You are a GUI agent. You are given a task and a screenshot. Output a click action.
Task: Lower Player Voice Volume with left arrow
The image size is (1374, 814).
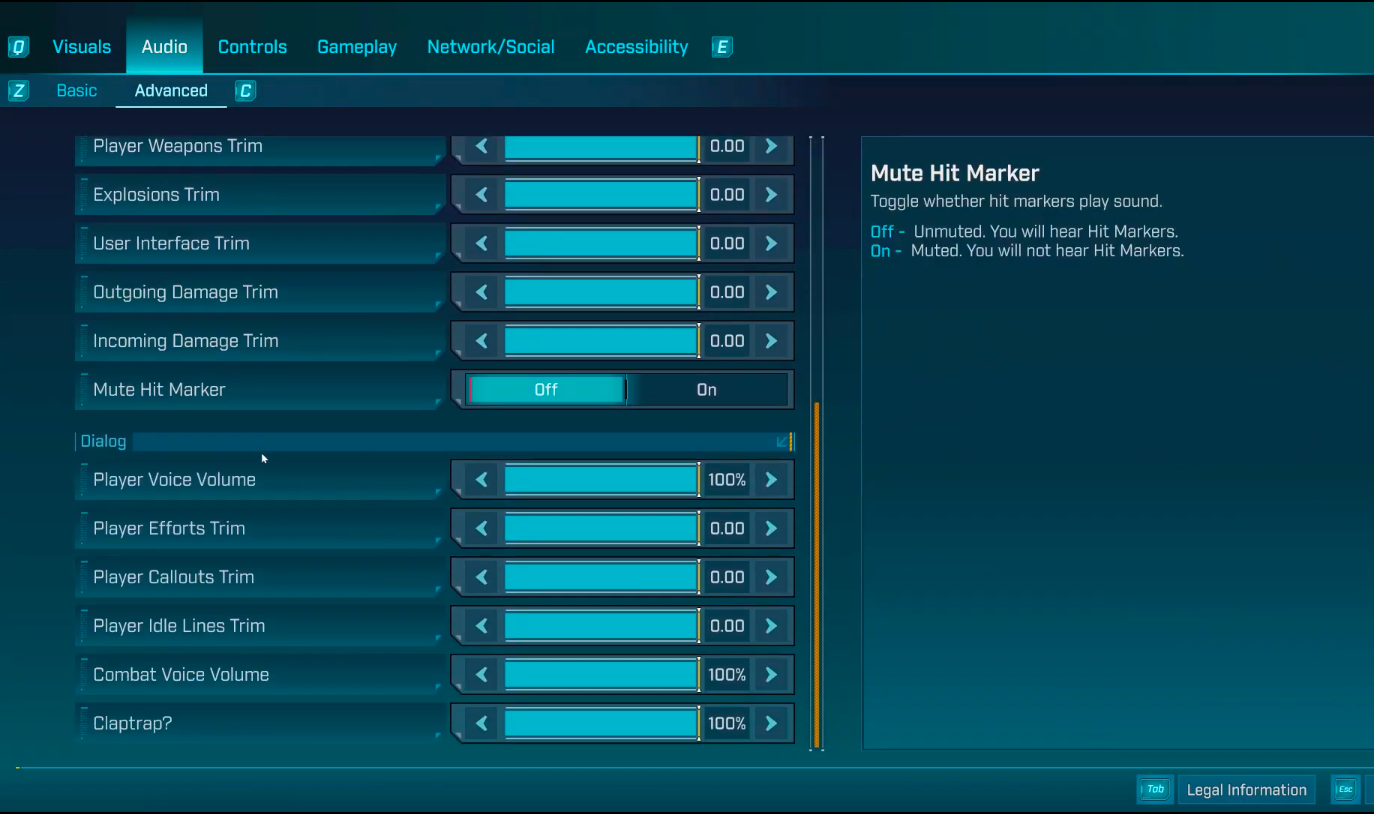(x=481, y=480)
